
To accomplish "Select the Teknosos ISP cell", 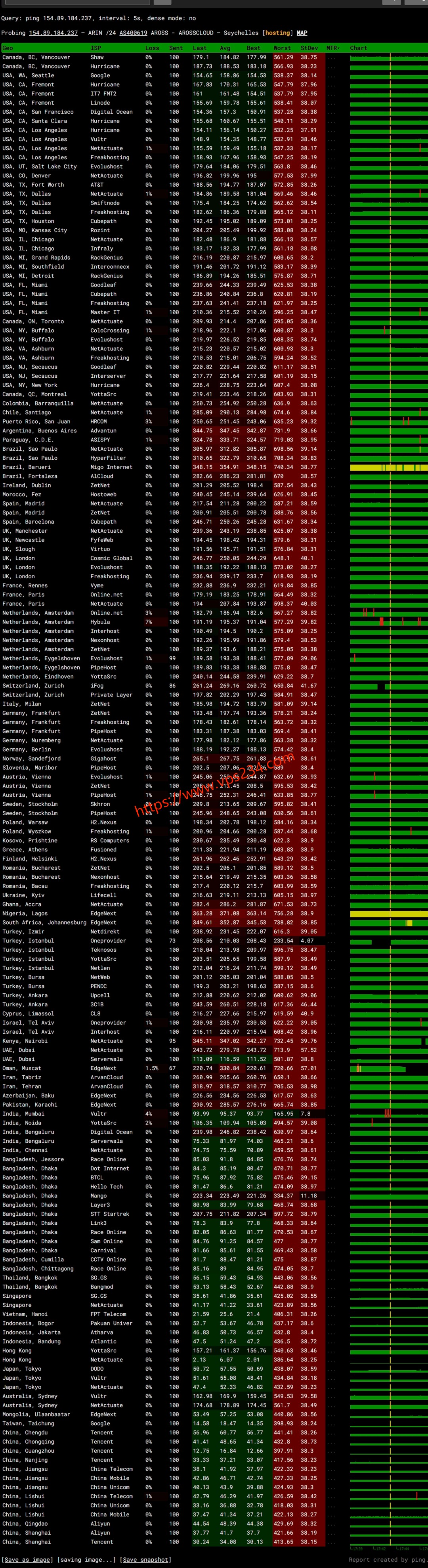I will (103, 950).
